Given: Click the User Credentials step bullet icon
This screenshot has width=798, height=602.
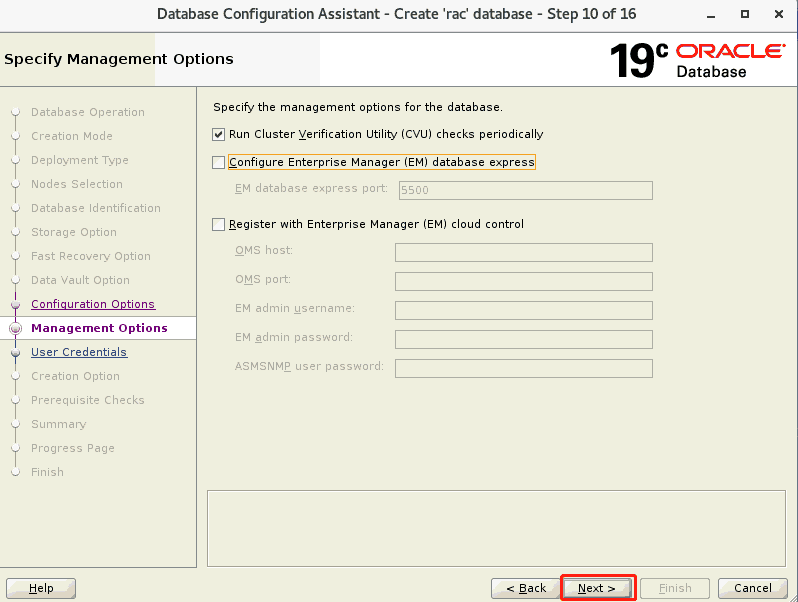Looking at the screenshot, I should (16, 353).
